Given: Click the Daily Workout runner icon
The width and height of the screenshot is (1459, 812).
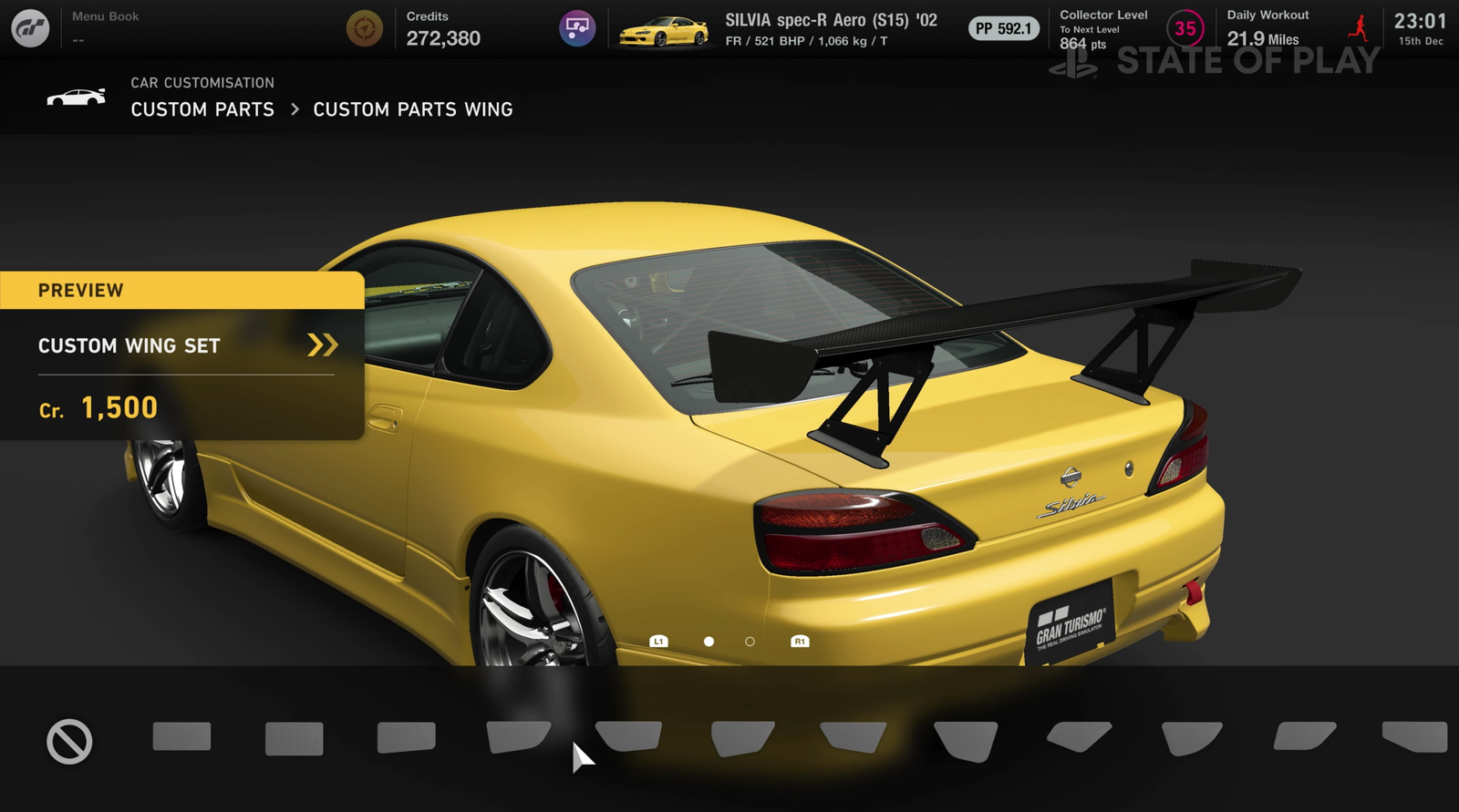Looking at the screenshot, I should click(1359, 28).
